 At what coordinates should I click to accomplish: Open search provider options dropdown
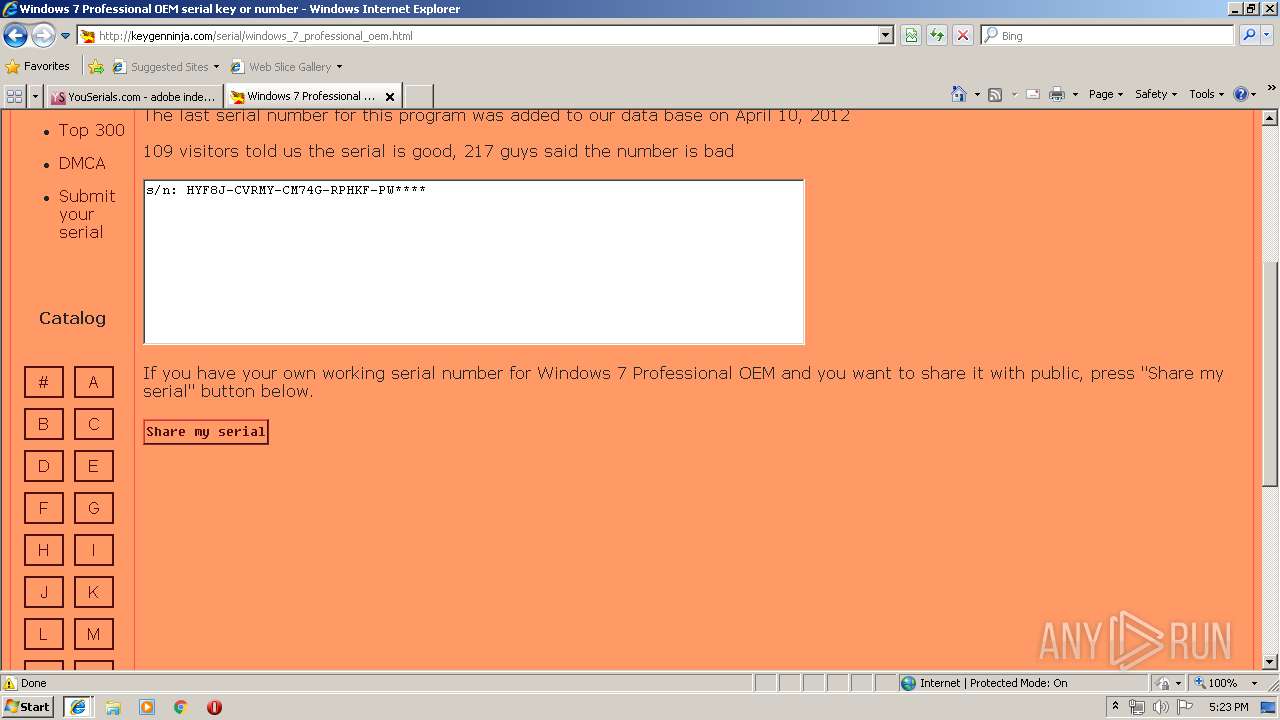(1267, 36)
